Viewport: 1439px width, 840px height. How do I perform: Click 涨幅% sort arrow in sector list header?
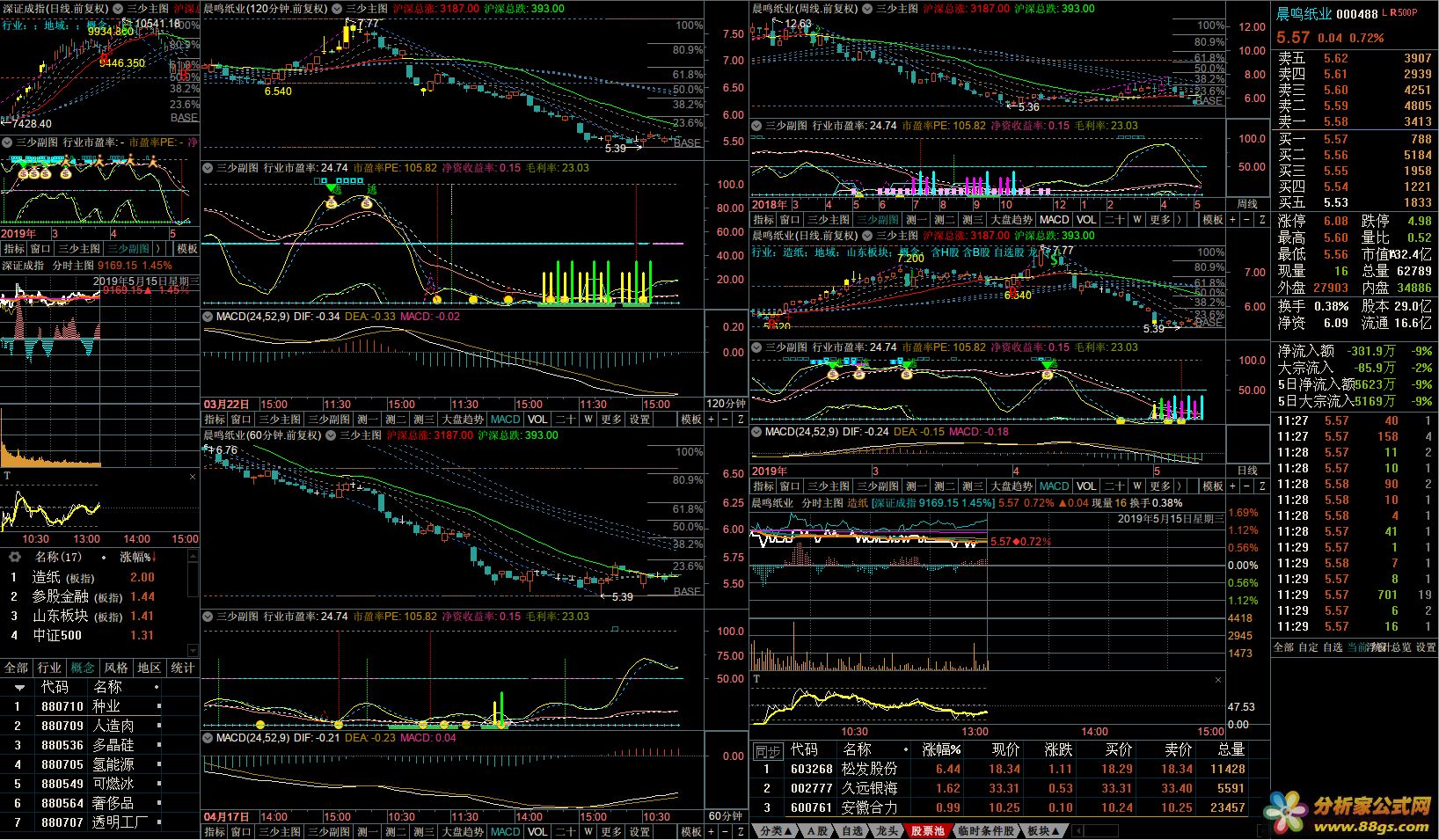pyautogui.click(x=155, y=557)
